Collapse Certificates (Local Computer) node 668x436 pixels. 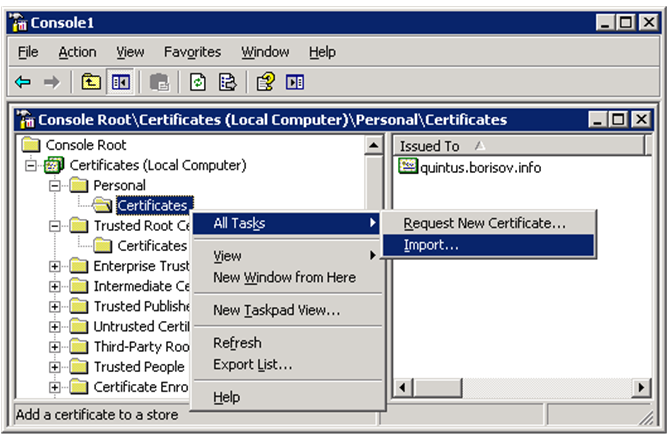coord(31,165)
